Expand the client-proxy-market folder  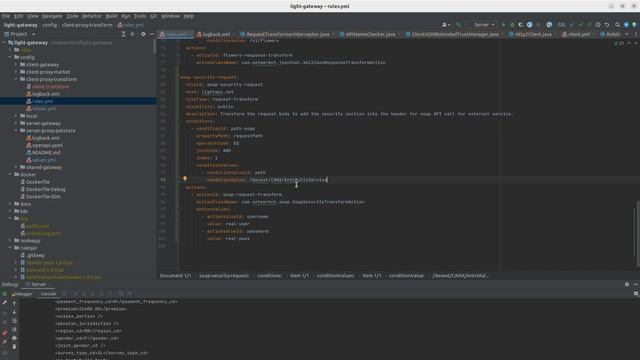16,72
